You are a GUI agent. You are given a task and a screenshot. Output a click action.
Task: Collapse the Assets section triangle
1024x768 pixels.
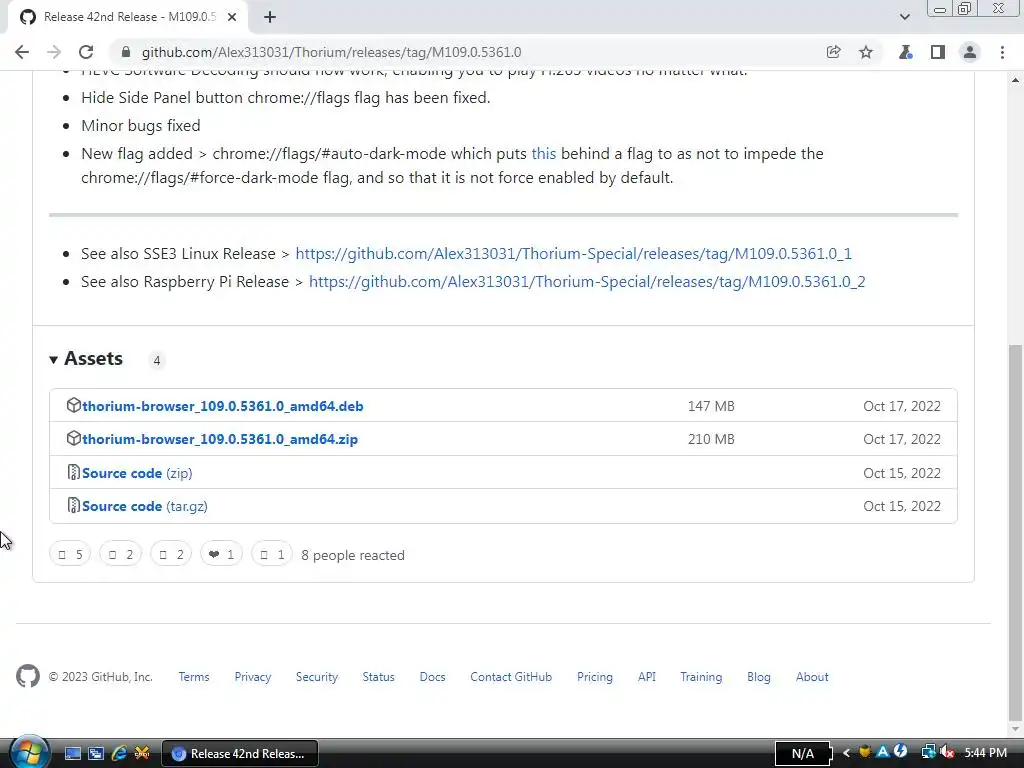point(54,359)
